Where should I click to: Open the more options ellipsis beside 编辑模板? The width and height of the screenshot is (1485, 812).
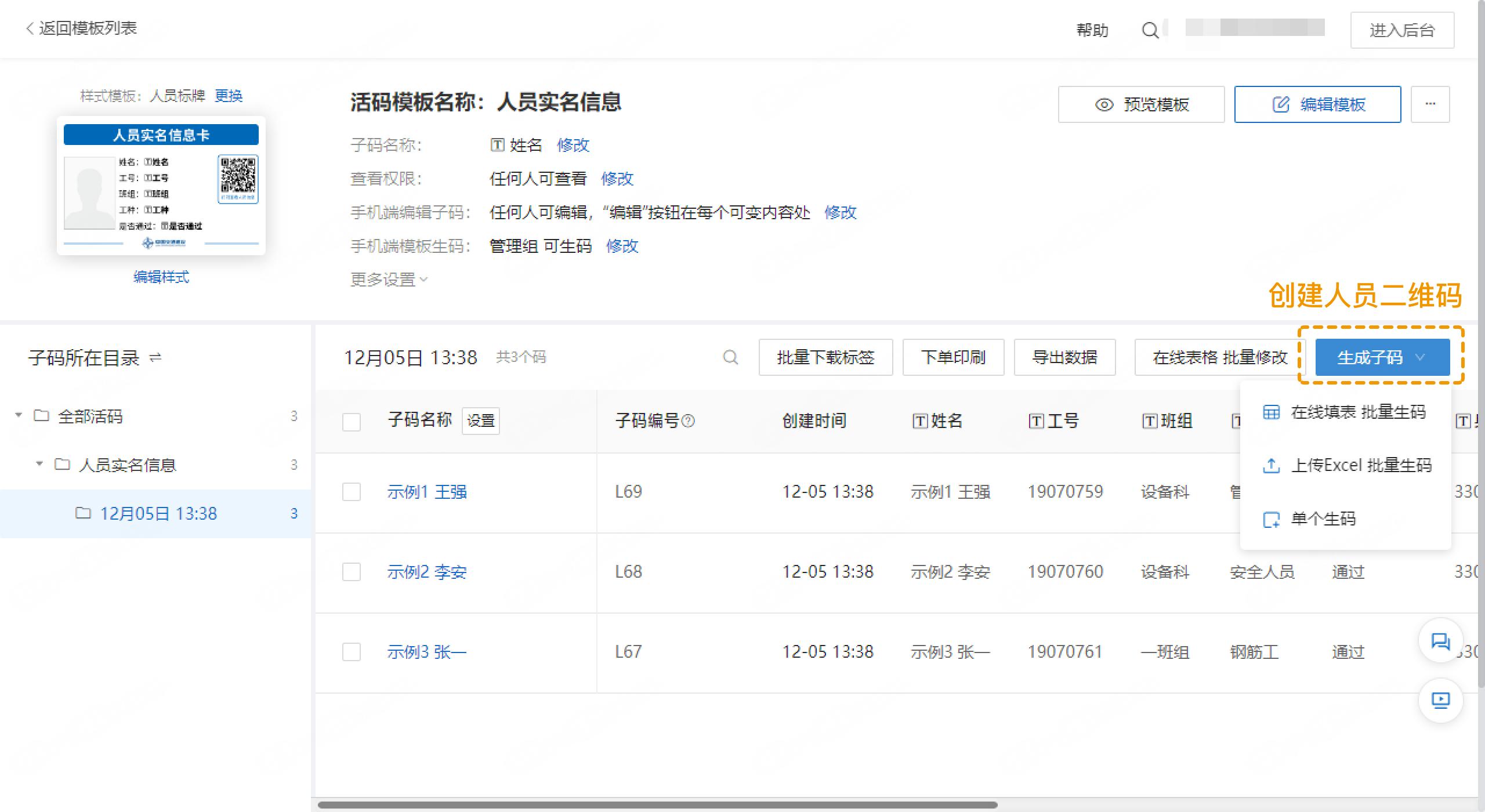click(x=1430, y=104)
